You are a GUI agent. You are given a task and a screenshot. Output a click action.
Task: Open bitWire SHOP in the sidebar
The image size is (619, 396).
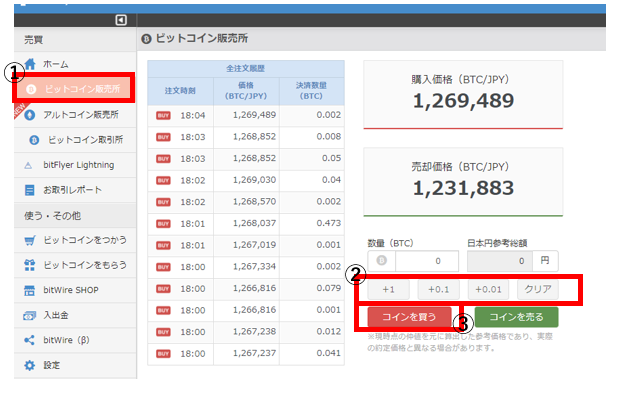coord(75,291)
